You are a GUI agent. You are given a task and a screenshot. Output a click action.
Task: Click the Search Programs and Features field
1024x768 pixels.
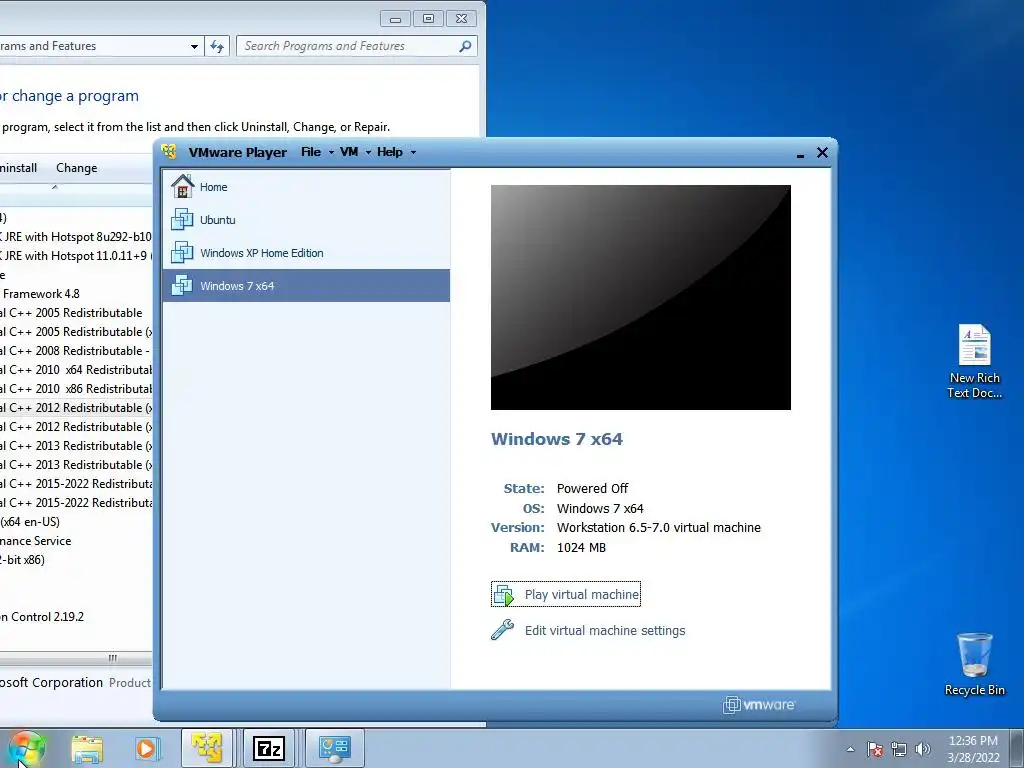(x=357, y=46)
